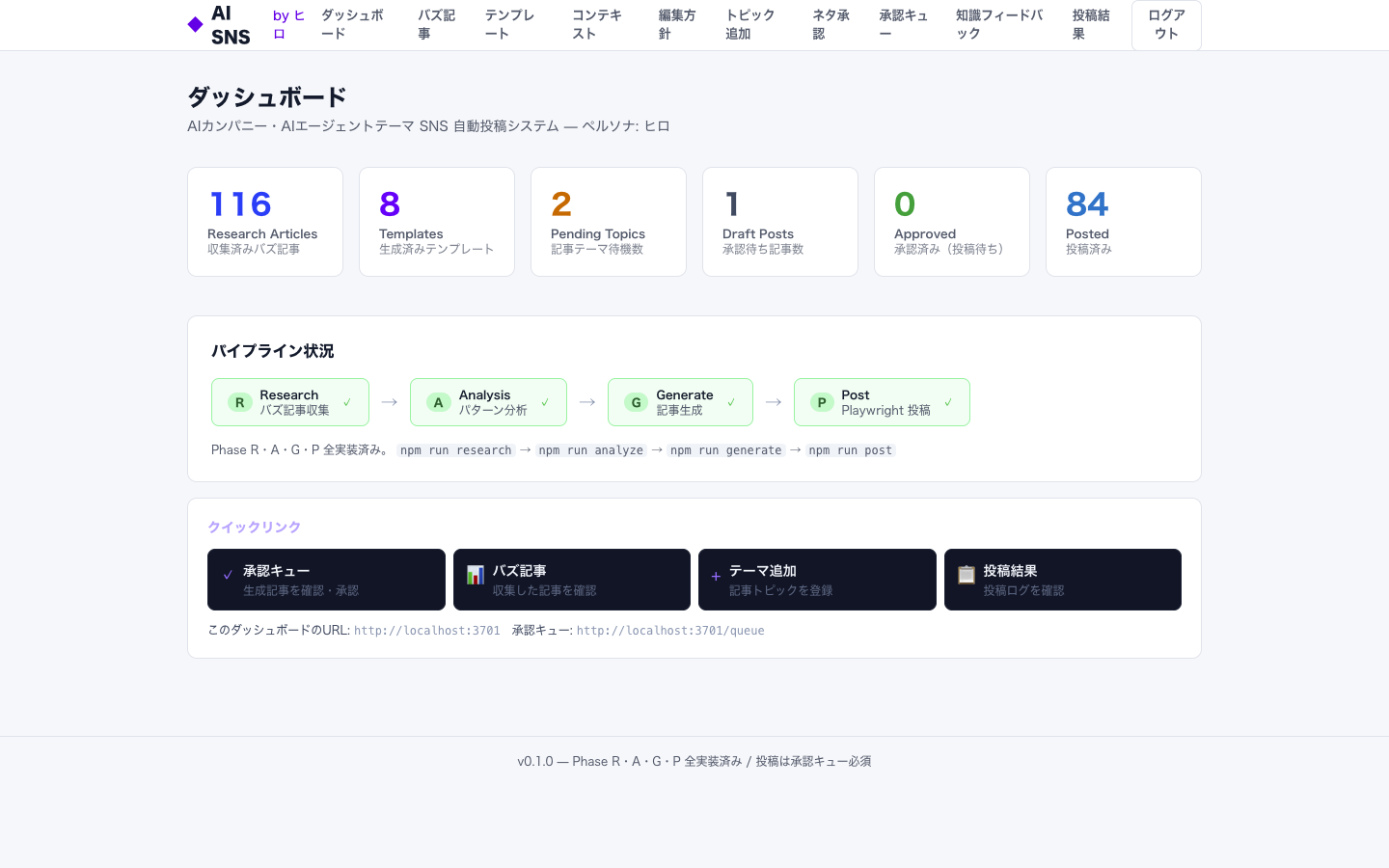
Task: Click the checkmark in the Post step
Action: click(x=948, y=402)
